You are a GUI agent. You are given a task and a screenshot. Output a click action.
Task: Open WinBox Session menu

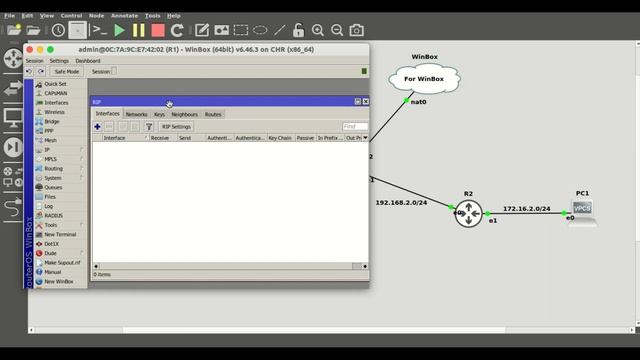pos(34,61)
